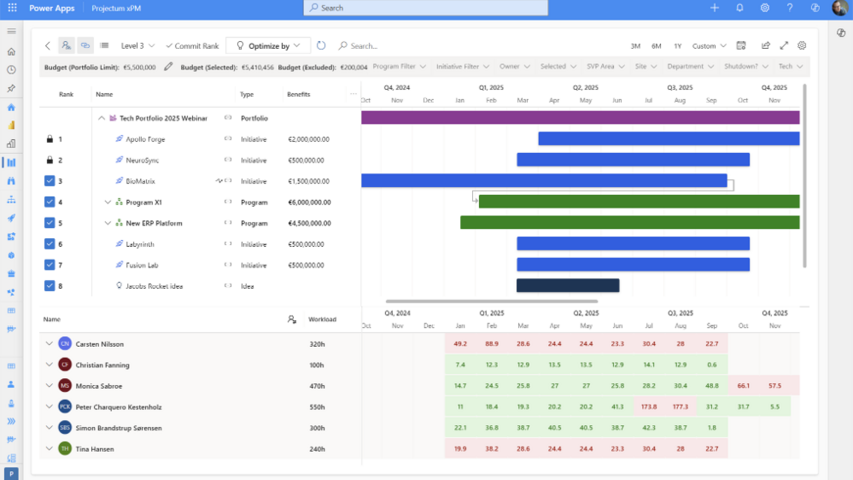Collapse the Program X1 row
The width and height of the screenshot is (853, 480).
click(x=108, y=202)
